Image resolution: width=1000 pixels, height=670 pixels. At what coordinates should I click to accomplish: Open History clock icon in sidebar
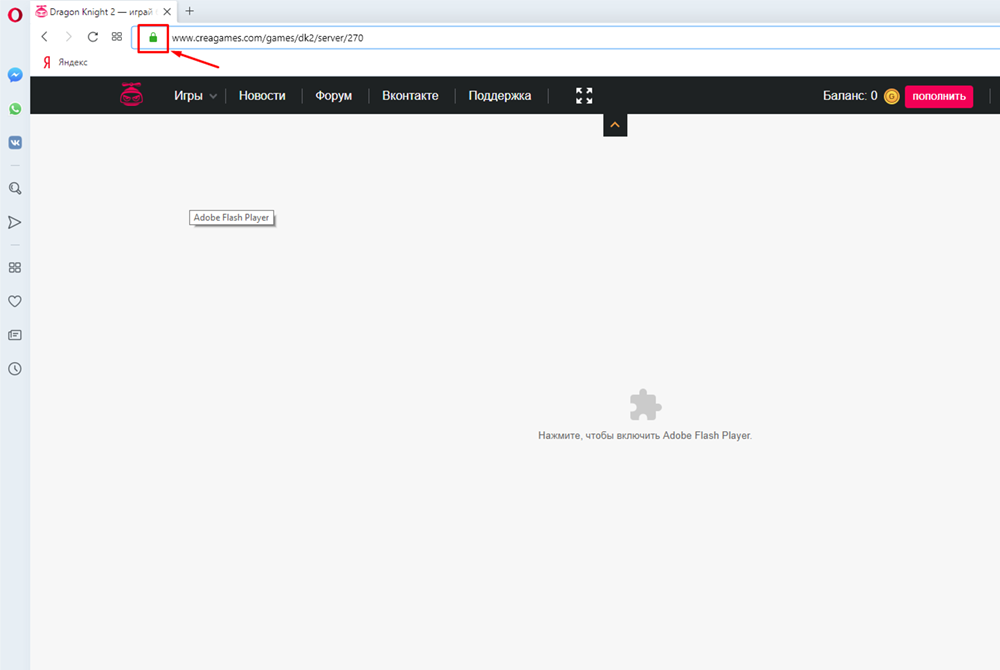click(x=15, y=368)
